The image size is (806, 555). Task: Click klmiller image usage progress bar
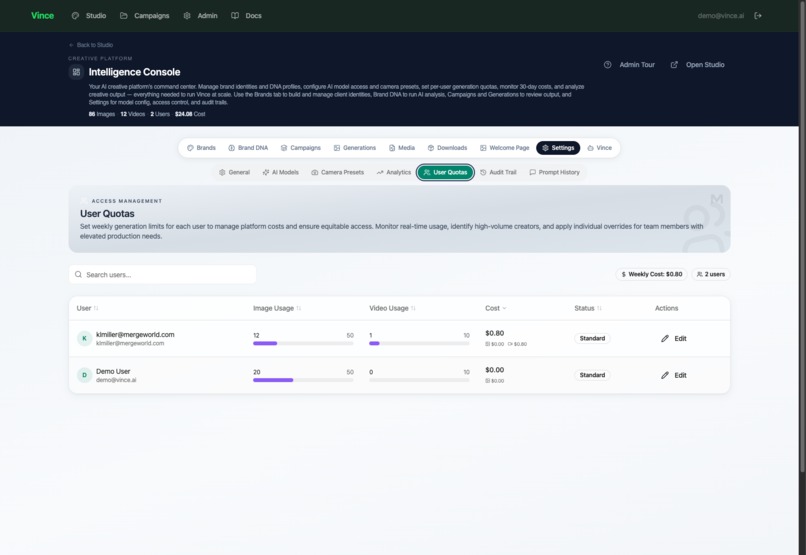[x=303, y=343]
